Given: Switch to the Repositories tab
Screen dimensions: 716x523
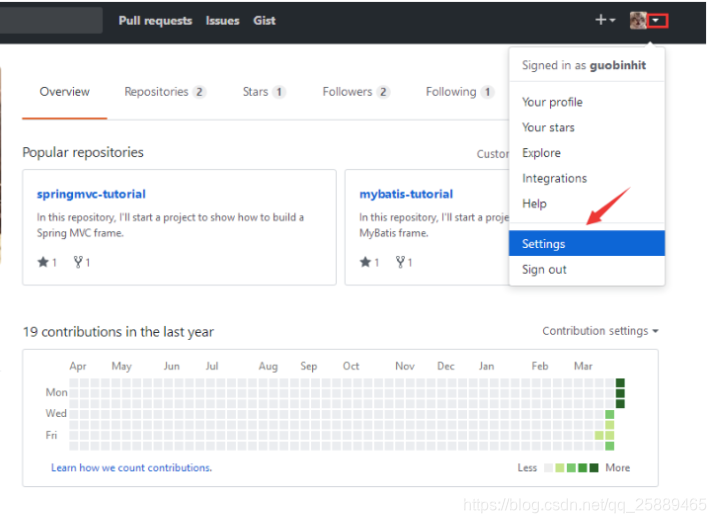Looking at the screenshot, I should point(165,92).
